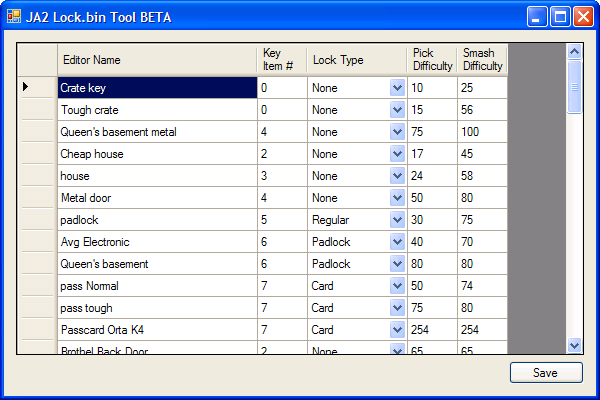Click the Save button
600x400 pixels.
(x=545, y=372)
